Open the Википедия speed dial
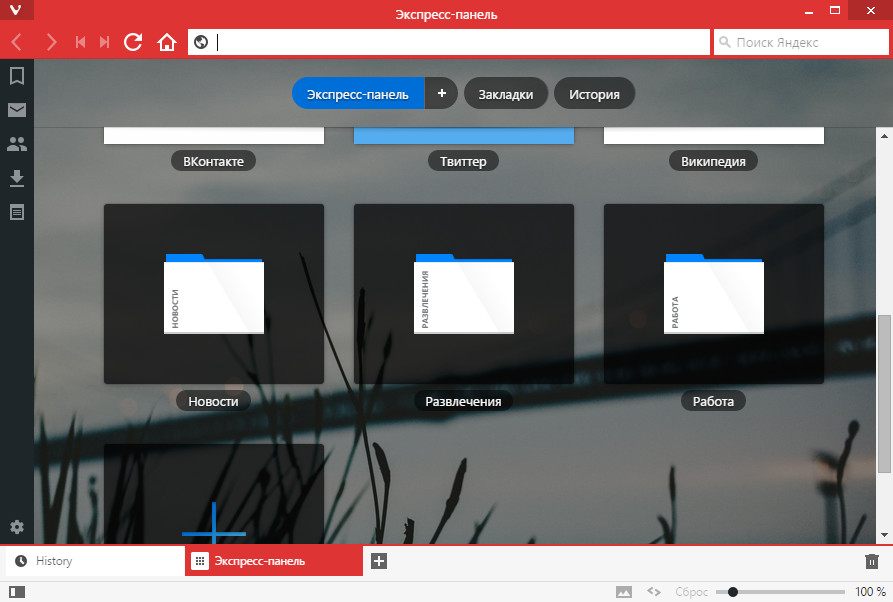 click(714, 136)
